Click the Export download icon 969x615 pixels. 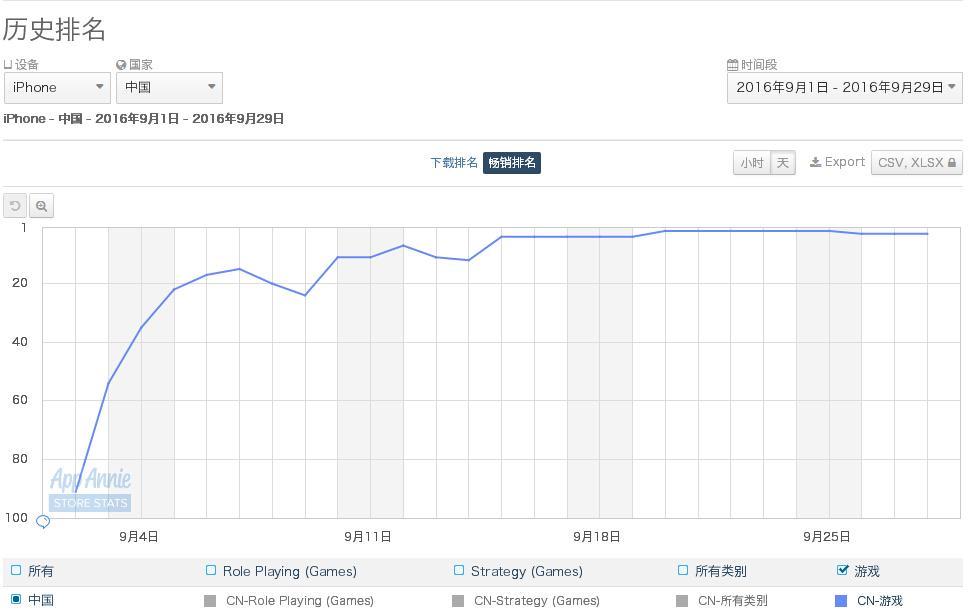point(816,162)
